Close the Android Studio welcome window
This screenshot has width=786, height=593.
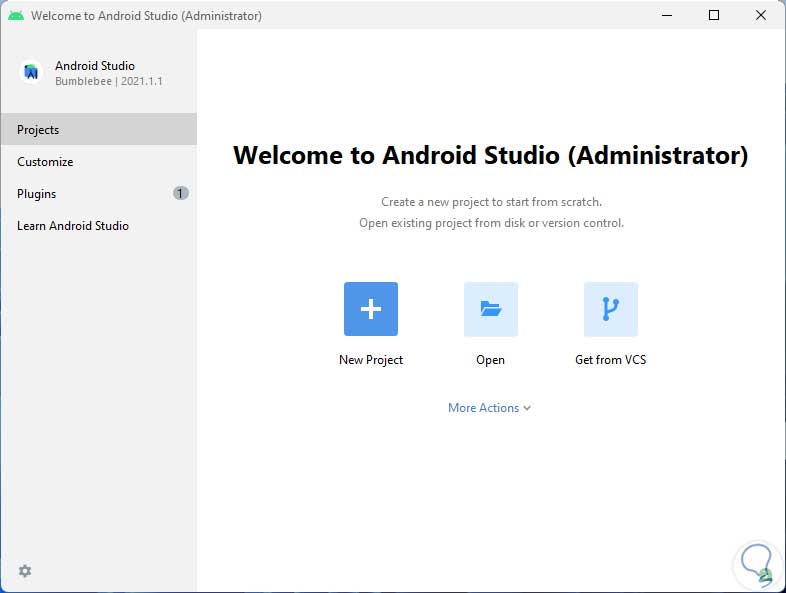(x=760, y=16)
